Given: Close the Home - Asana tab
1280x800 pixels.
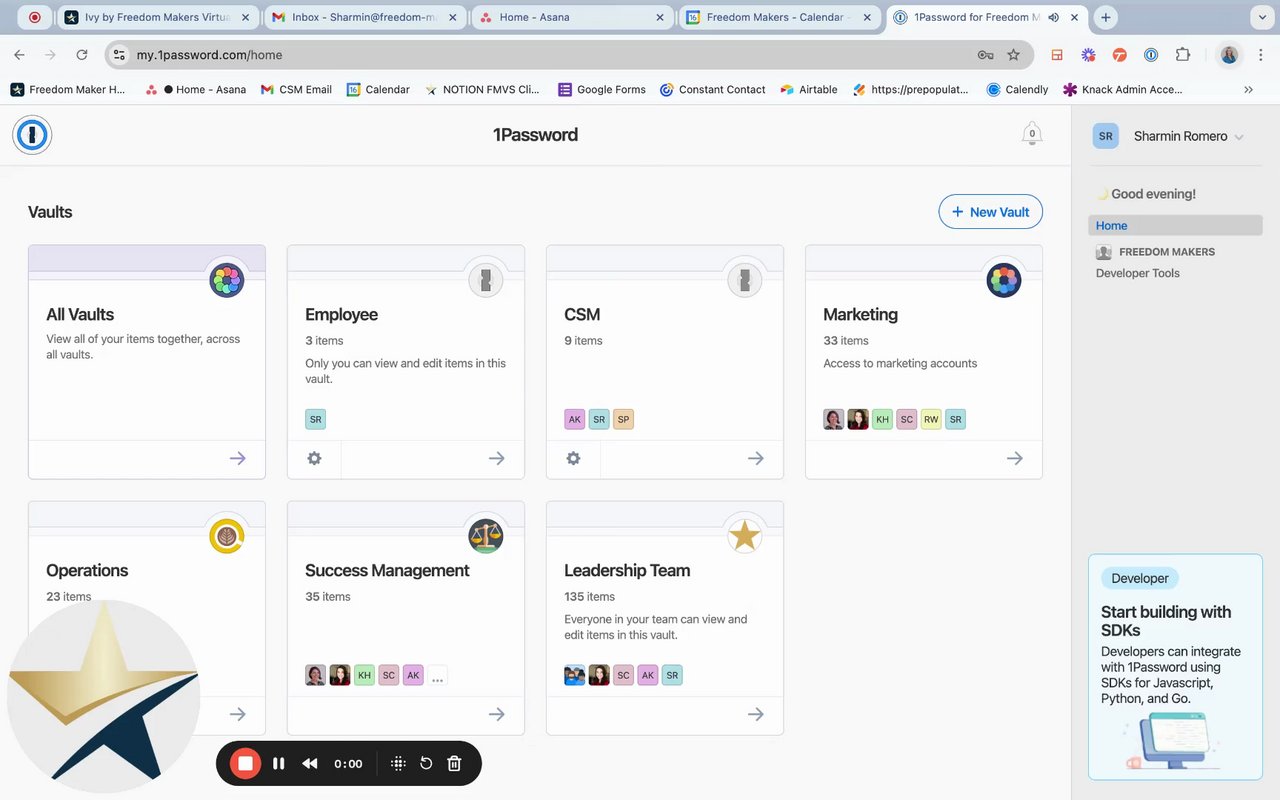Looking at the screenshot, I should 660,17.
